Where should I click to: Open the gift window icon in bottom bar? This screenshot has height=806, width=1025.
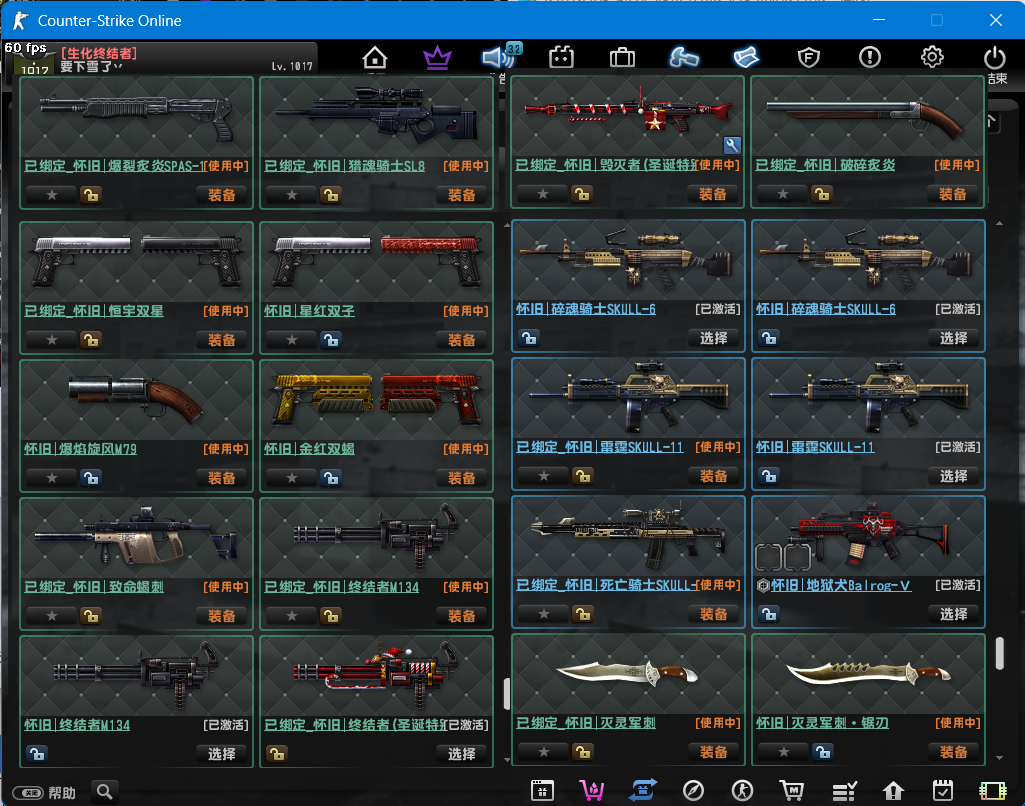point(543,791)
